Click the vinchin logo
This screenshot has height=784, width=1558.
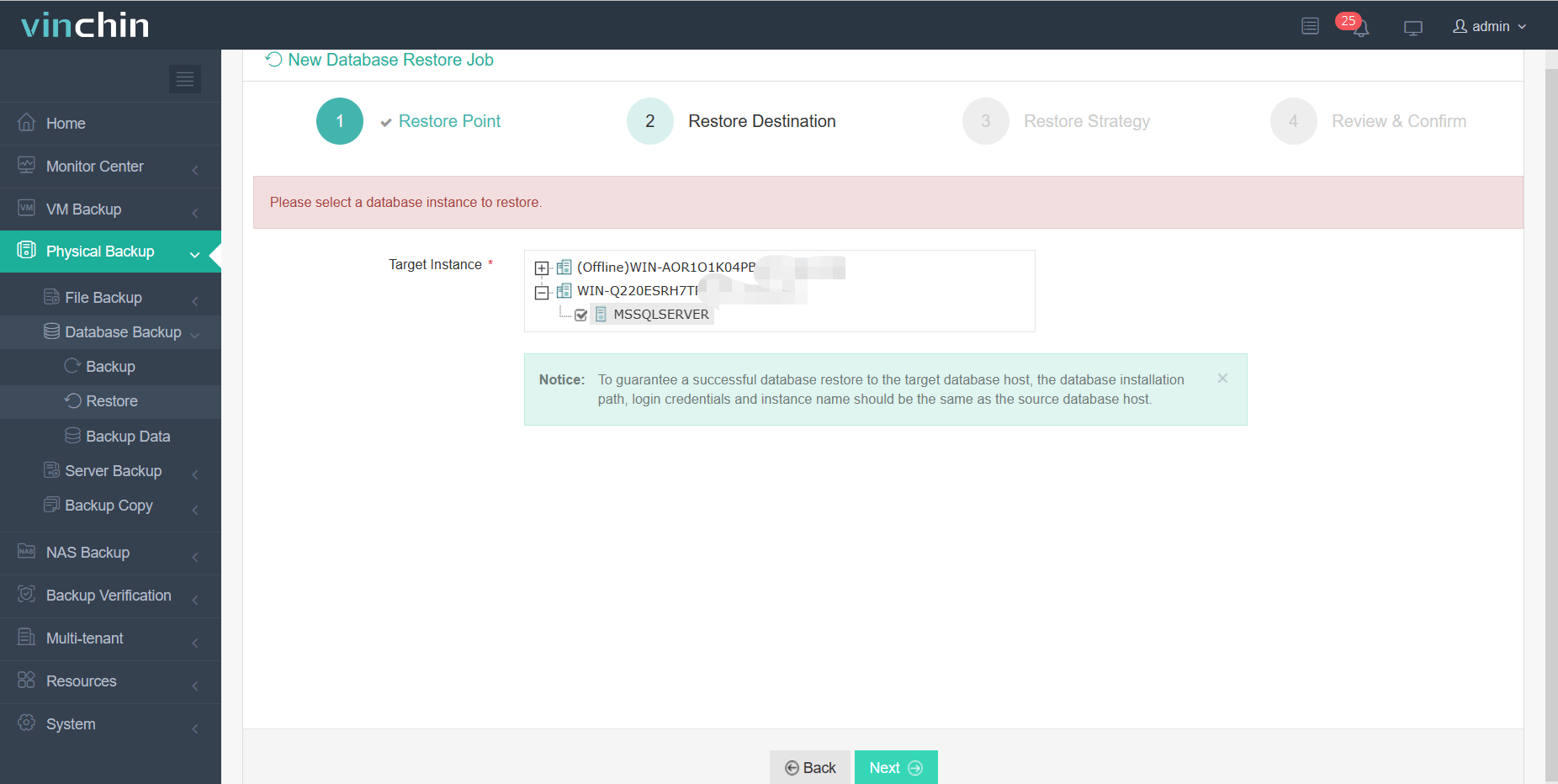(85, 25)
